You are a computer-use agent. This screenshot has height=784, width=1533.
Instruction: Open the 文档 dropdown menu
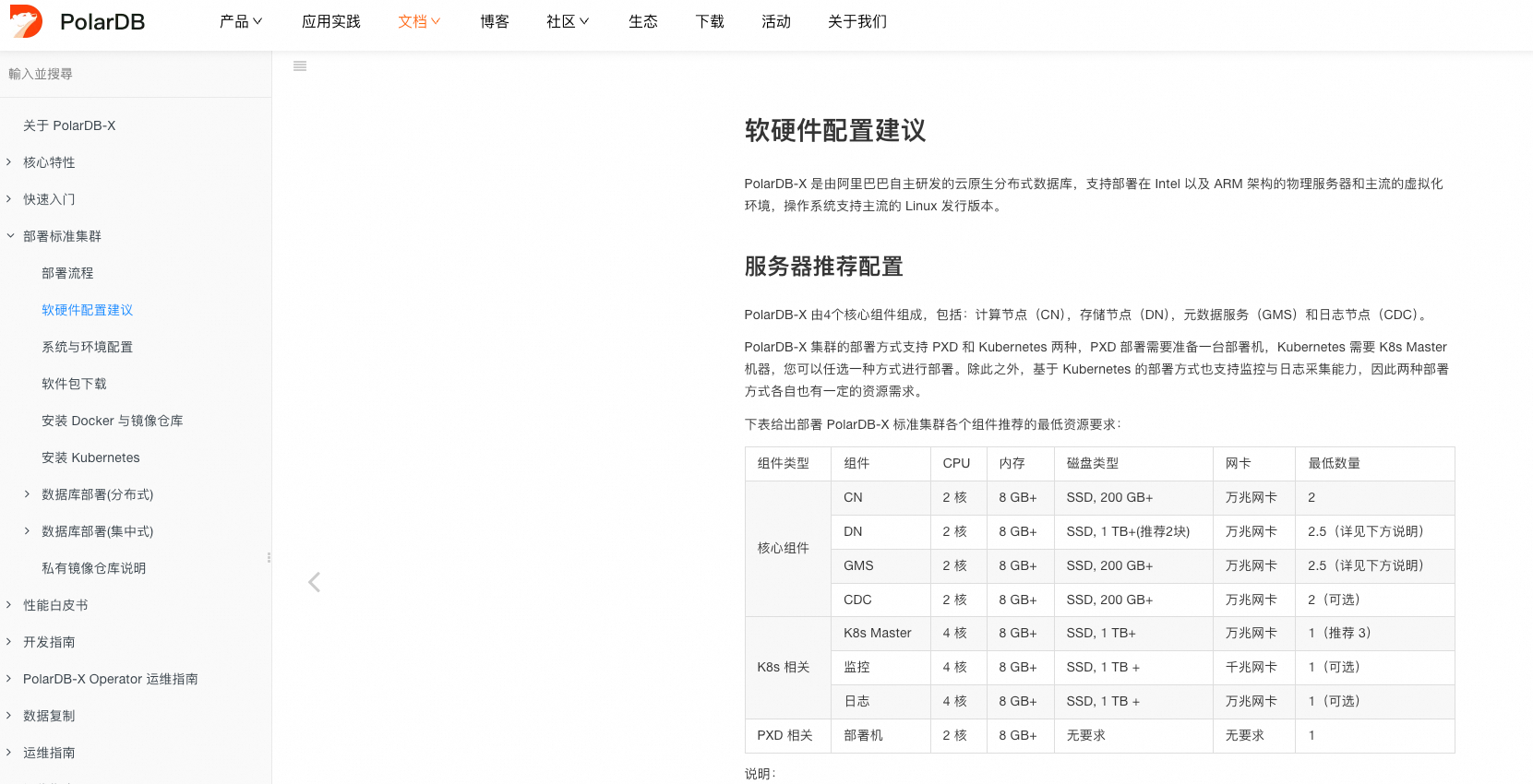pyautogui.click(x=419, y=21)
